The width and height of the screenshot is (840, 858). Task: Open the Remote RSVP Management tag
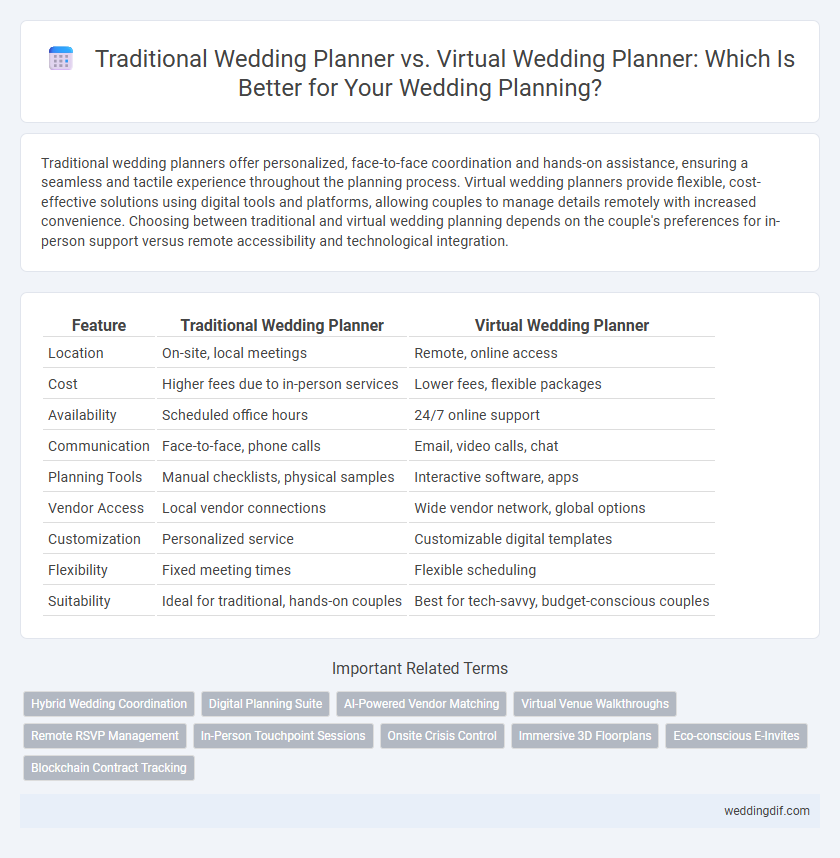[x=105, y=736]
